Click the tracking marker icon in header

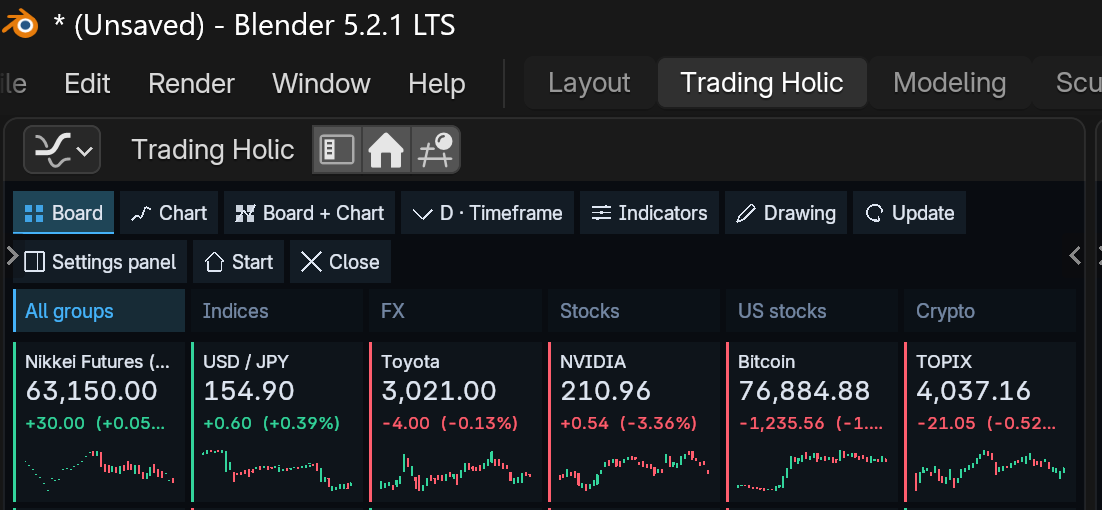coord(435,150)
